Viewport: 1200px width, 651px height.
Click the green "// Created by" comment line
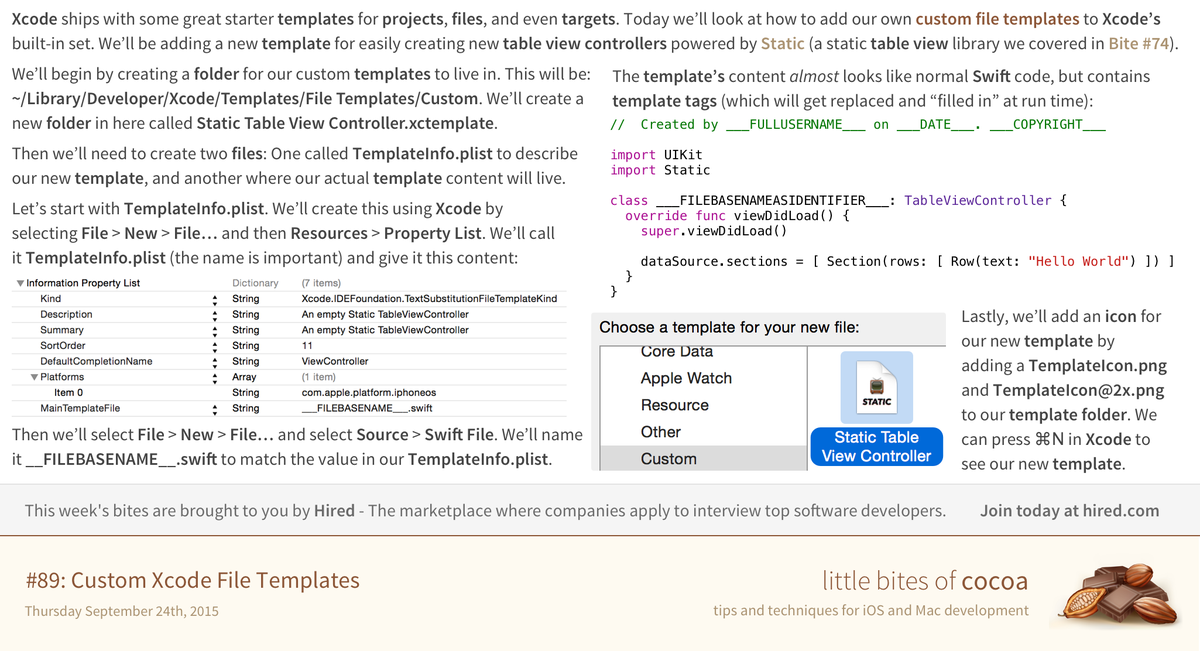tap(858, 124)
